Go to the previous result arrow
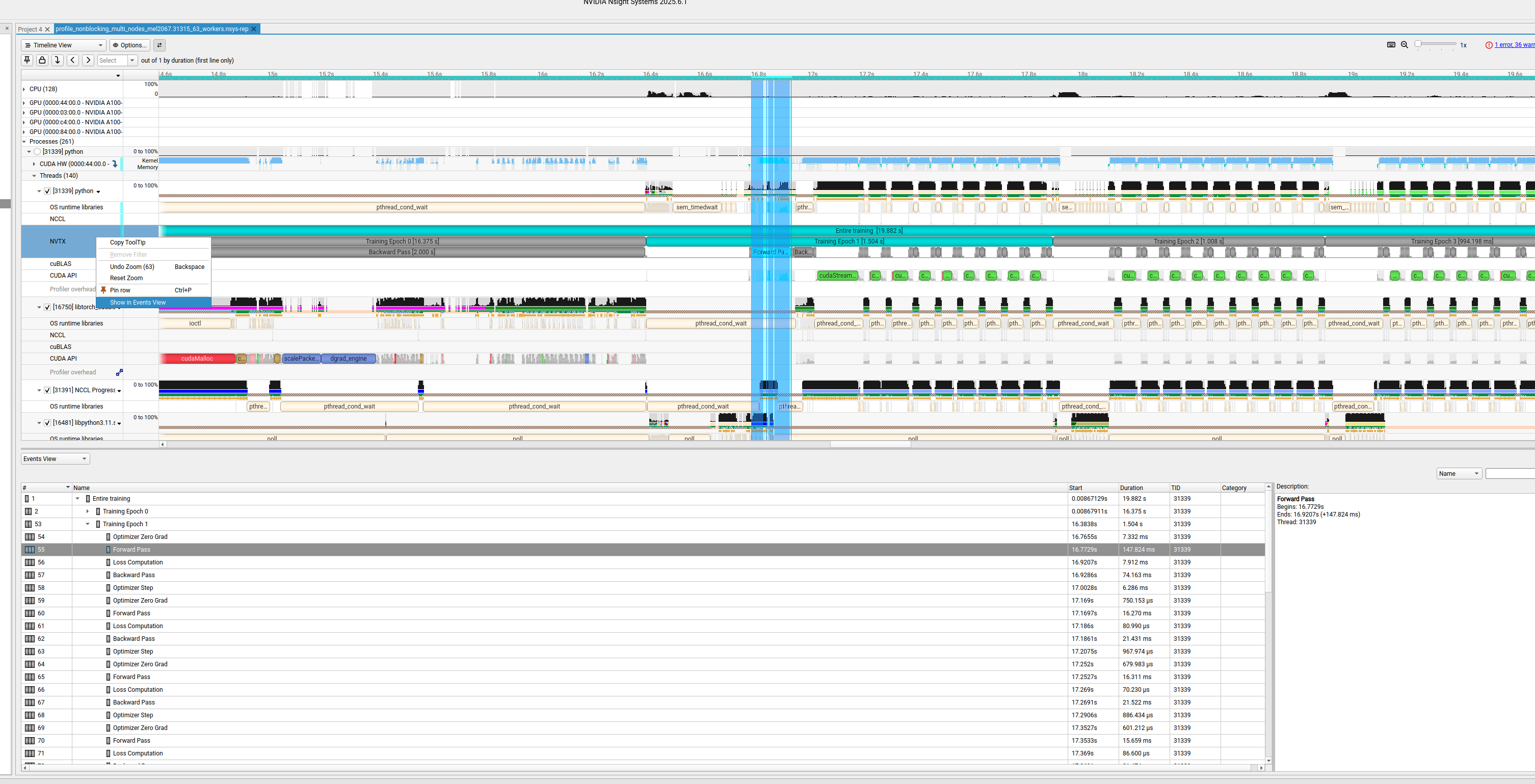The width and height of the screenshot is (1535, 784). pyautogui.click(x=73, y=60)
